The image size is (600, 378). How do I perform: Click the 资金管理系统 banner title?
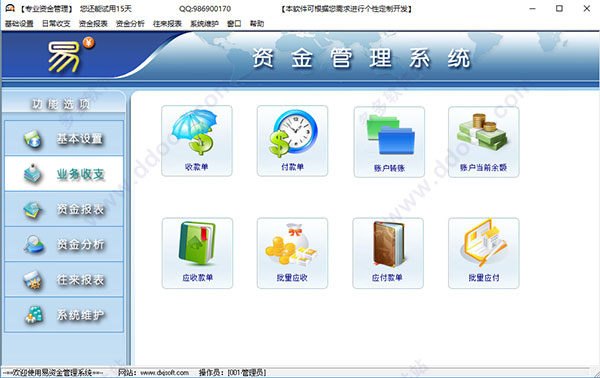tap(361, 59)
